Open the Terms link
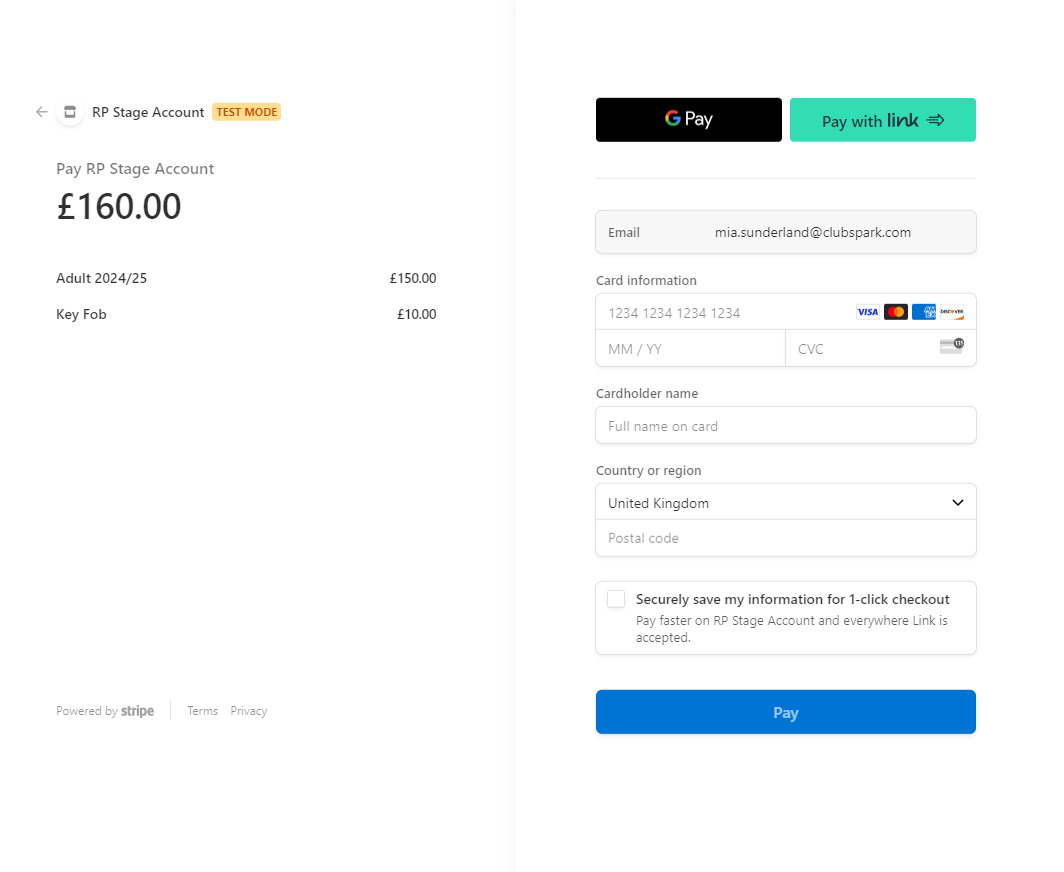Screen dimensions: 1064x872 point(202,711)
